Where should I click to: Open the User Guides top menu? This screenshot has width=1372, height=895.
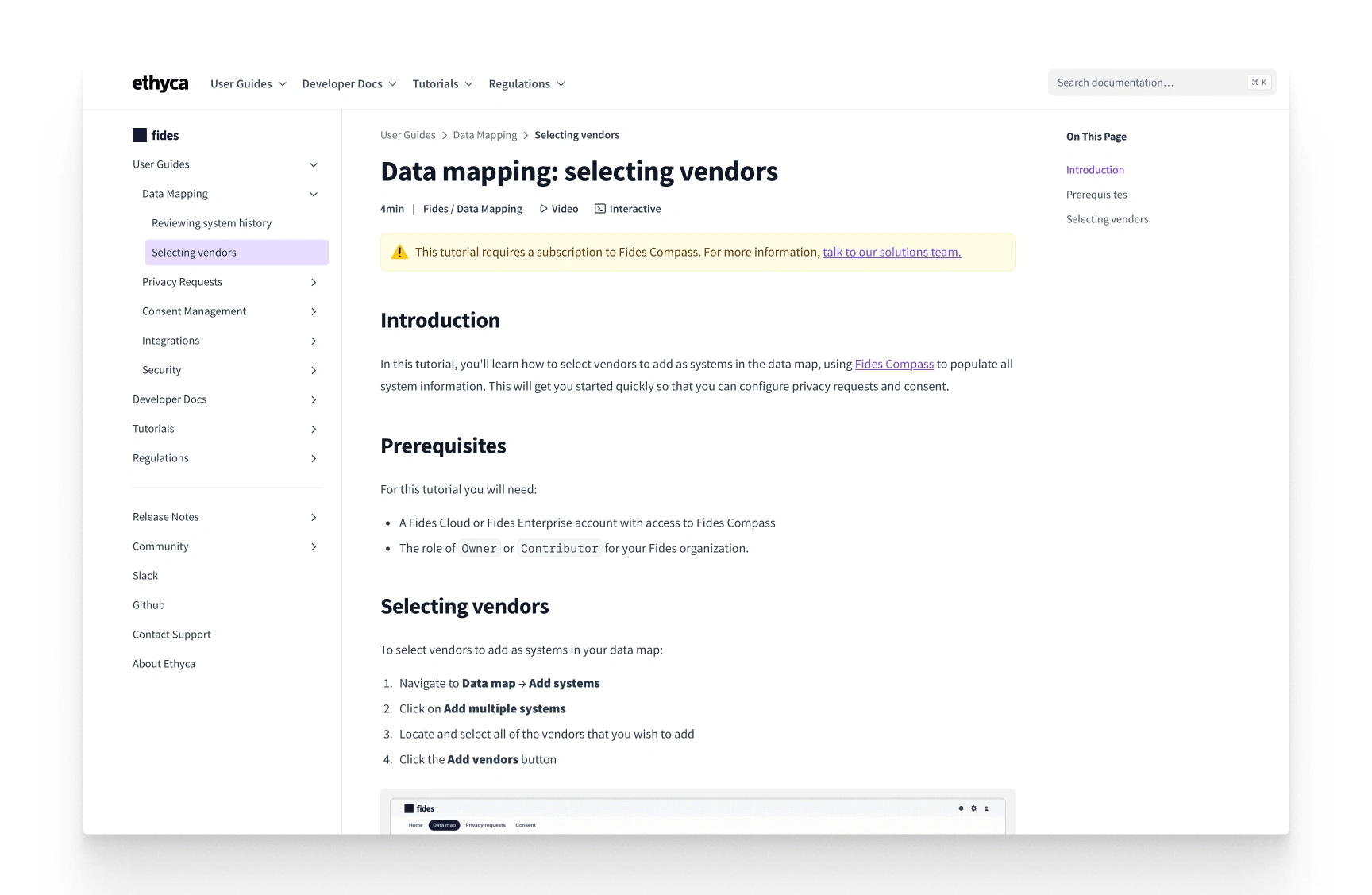click(249, 84)
